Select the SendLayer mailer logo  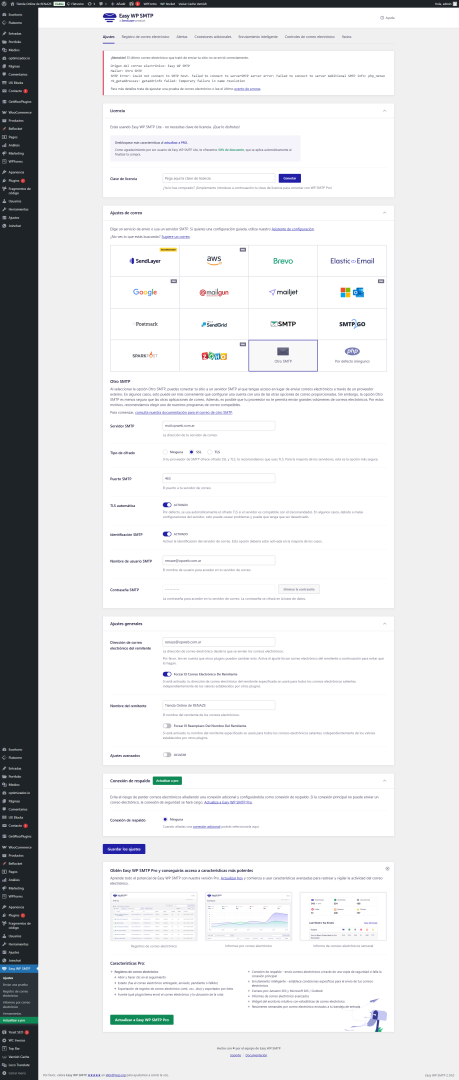coord(145,261)
